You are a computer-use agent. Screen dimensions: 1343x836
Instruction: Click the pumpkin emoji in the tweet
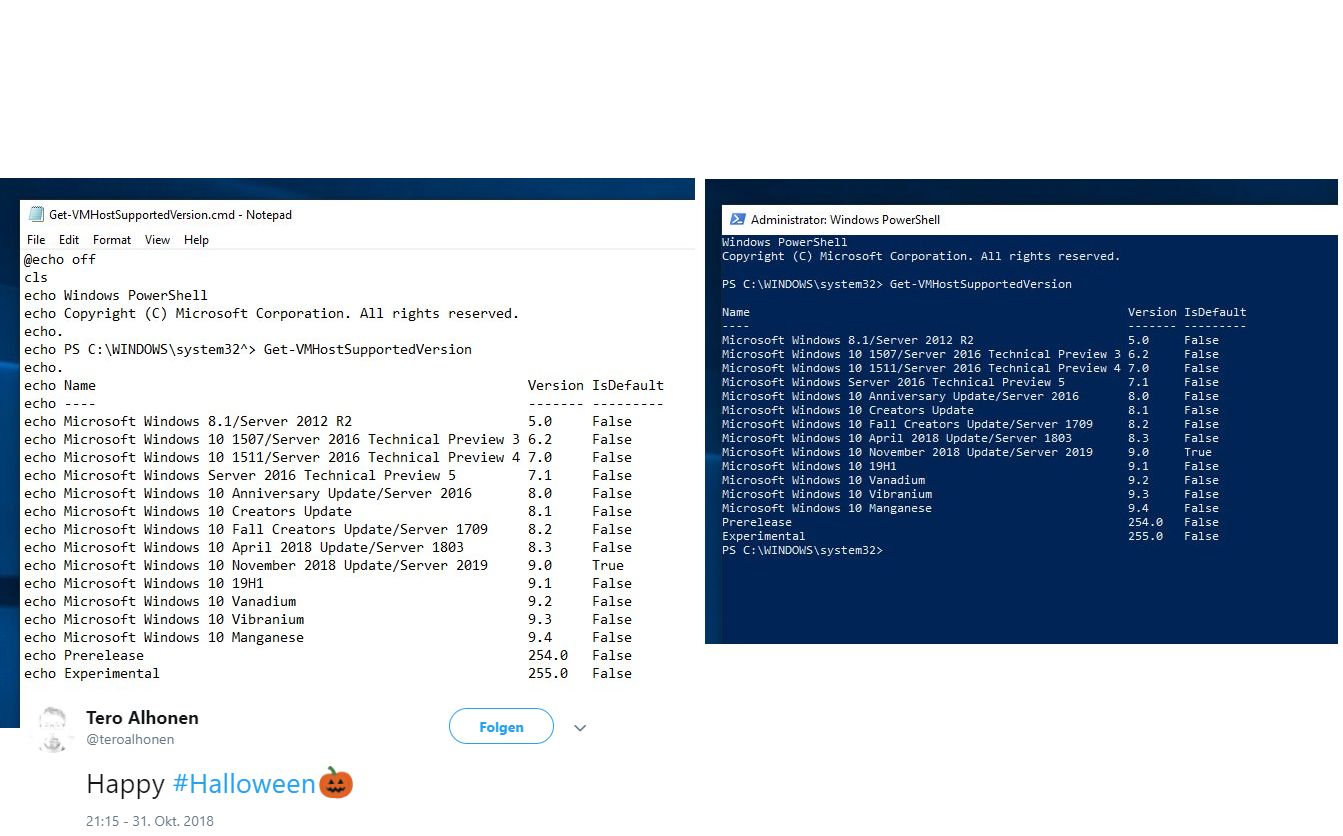pyautogui.click(x=336, y=783)
